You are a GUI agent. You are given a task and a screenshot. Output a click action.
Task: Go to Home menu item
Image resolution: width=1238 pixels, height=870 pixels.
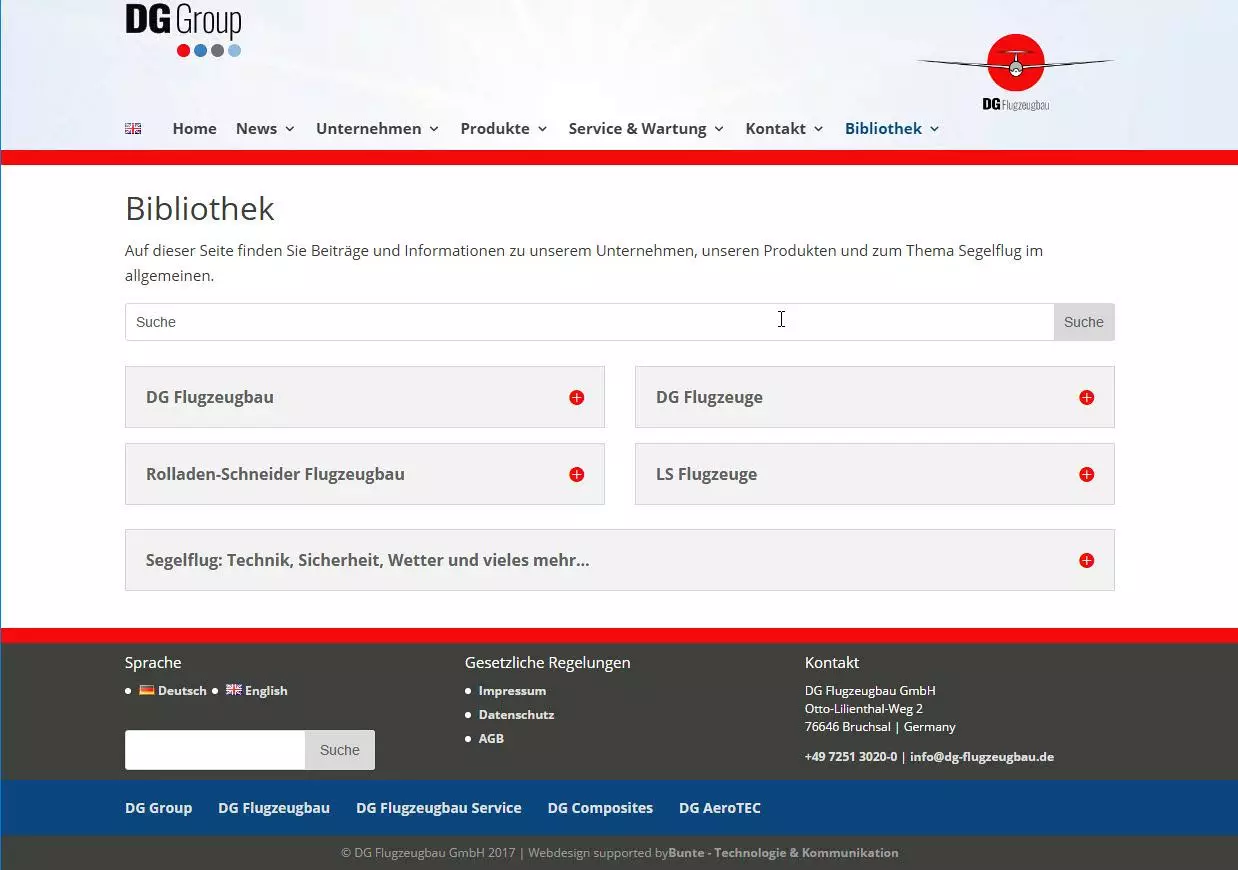tap(194, 129)
